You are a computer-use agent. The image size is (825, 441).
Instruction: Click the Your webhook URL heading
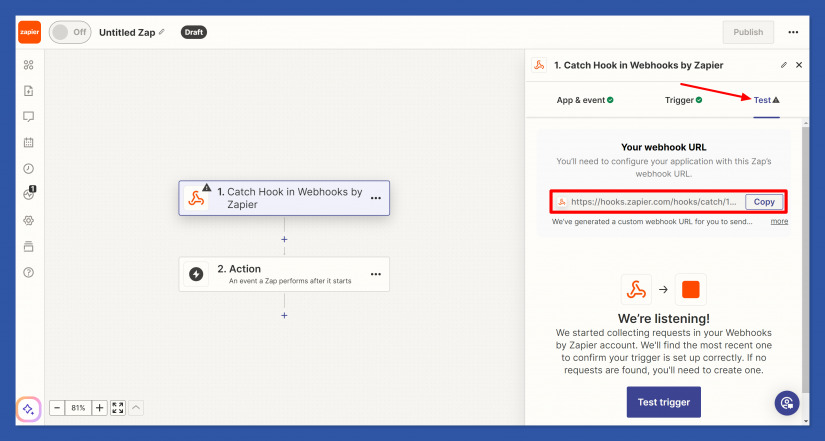pos(663,147)
